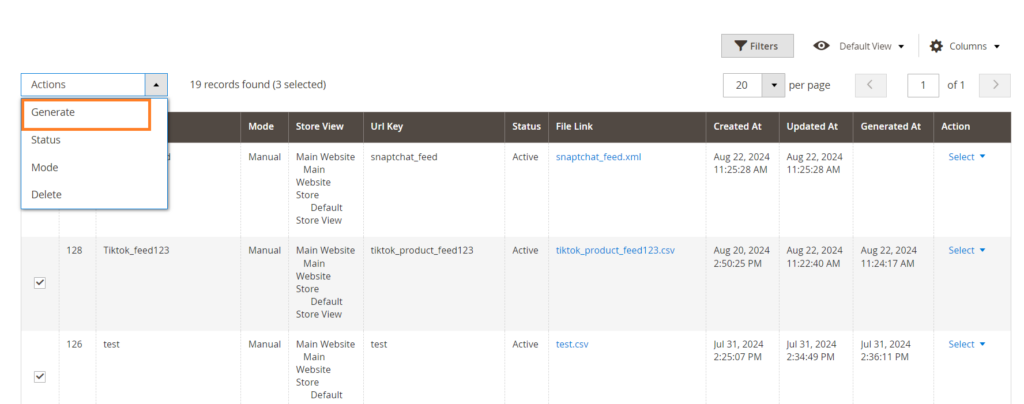Collapse the Actions dropdown arrow
This screenshot has width=1024, height=404.
coord(156,85)
